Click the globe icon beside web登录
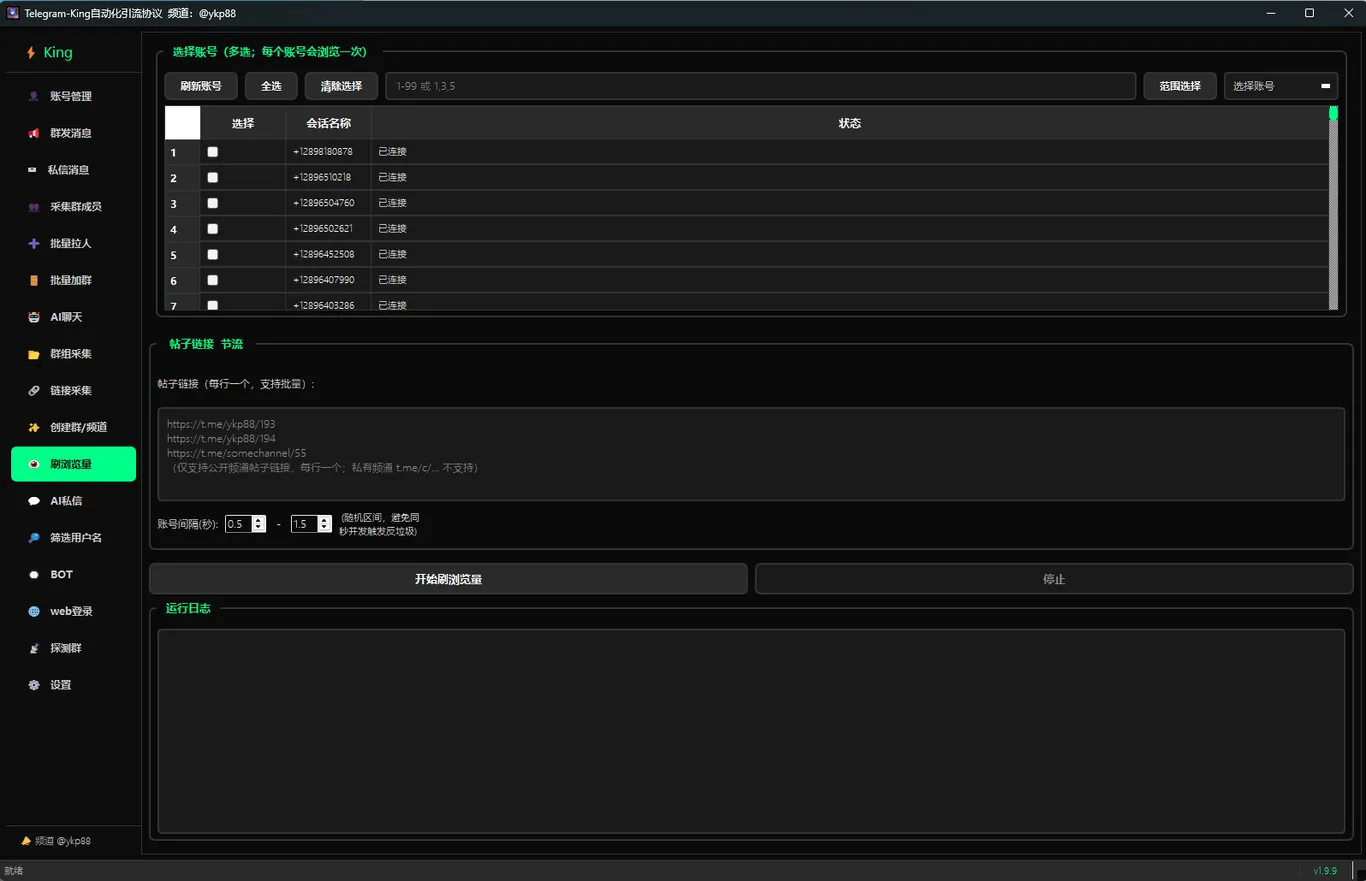This screenshot has width=1366, height=881. click(x=34, y=611)
